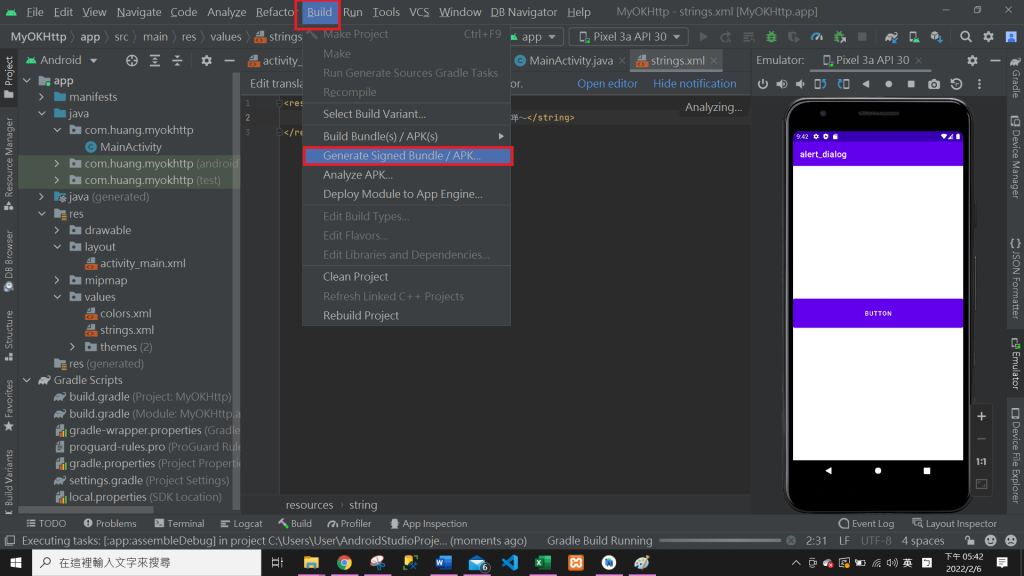The width and height of the screenshot is (1024, 576).
Task: Open the Pixel 3a API 30 device dropdown
Action: (630, 37)
